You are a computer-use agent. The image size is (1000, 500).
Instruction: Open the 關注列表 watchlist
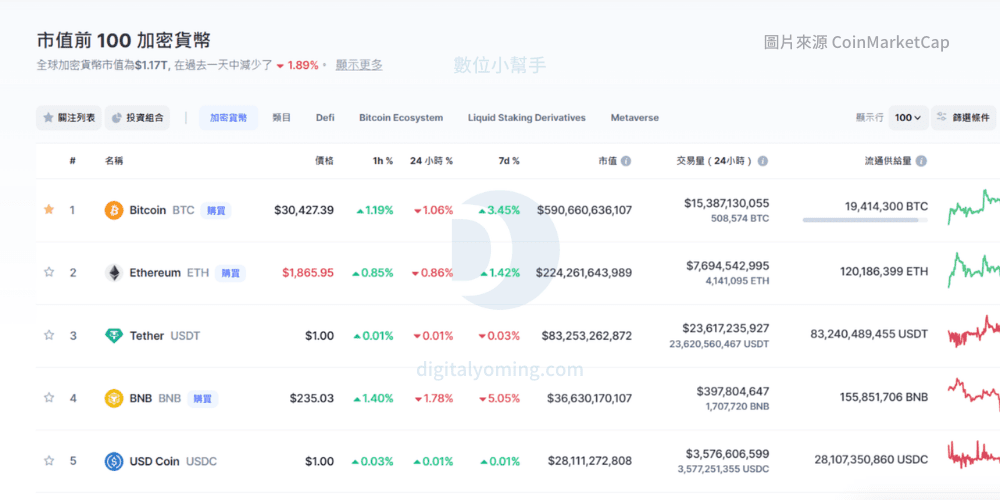69,118
